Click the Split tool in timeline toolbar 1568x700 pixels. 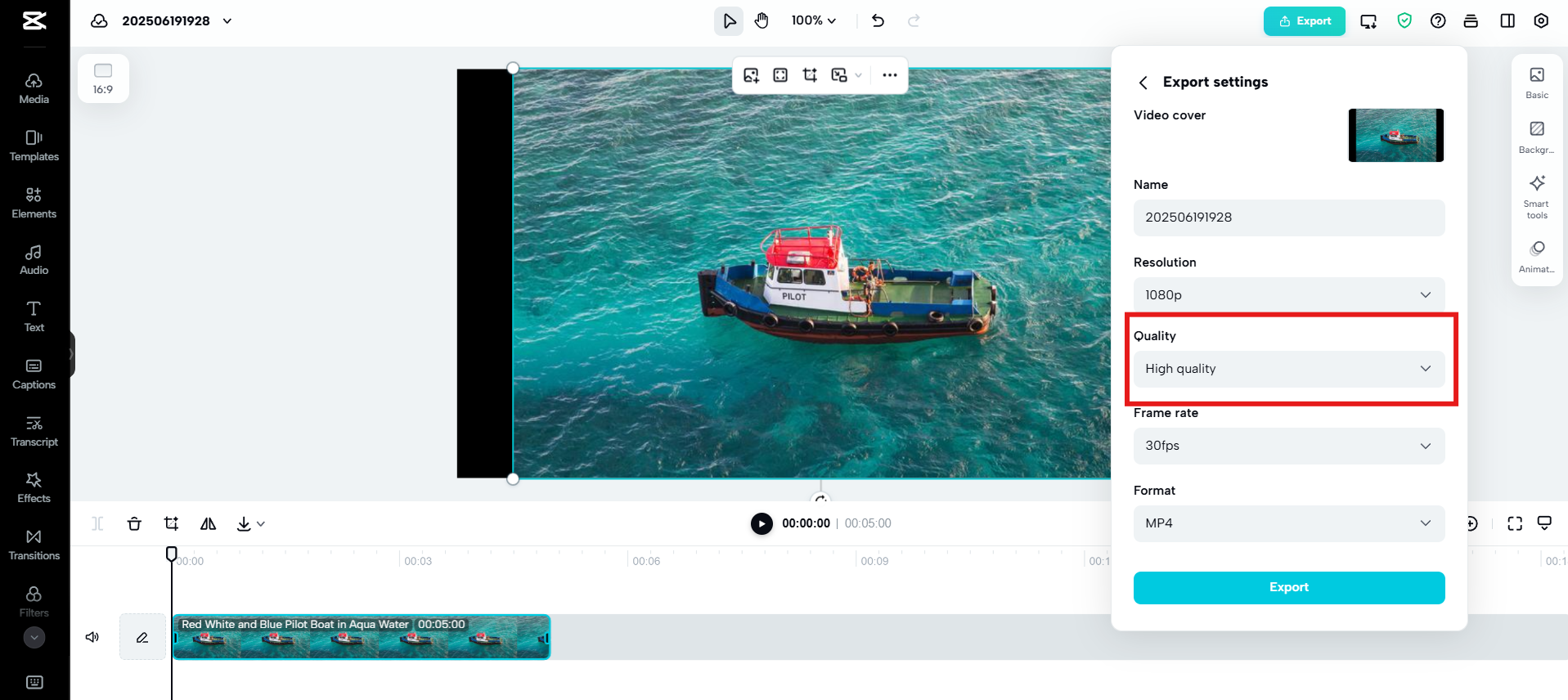point(97,523)
